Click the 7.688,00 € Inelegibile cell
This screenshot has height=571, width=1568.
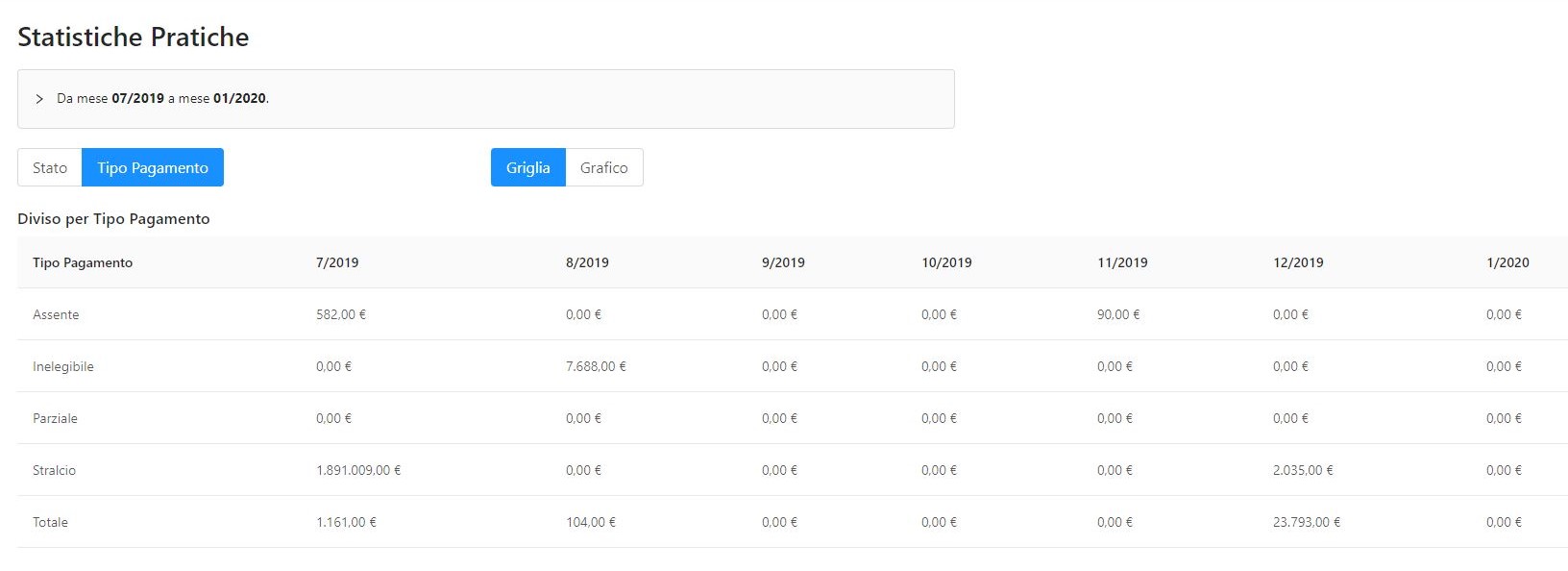coord(596,366)
